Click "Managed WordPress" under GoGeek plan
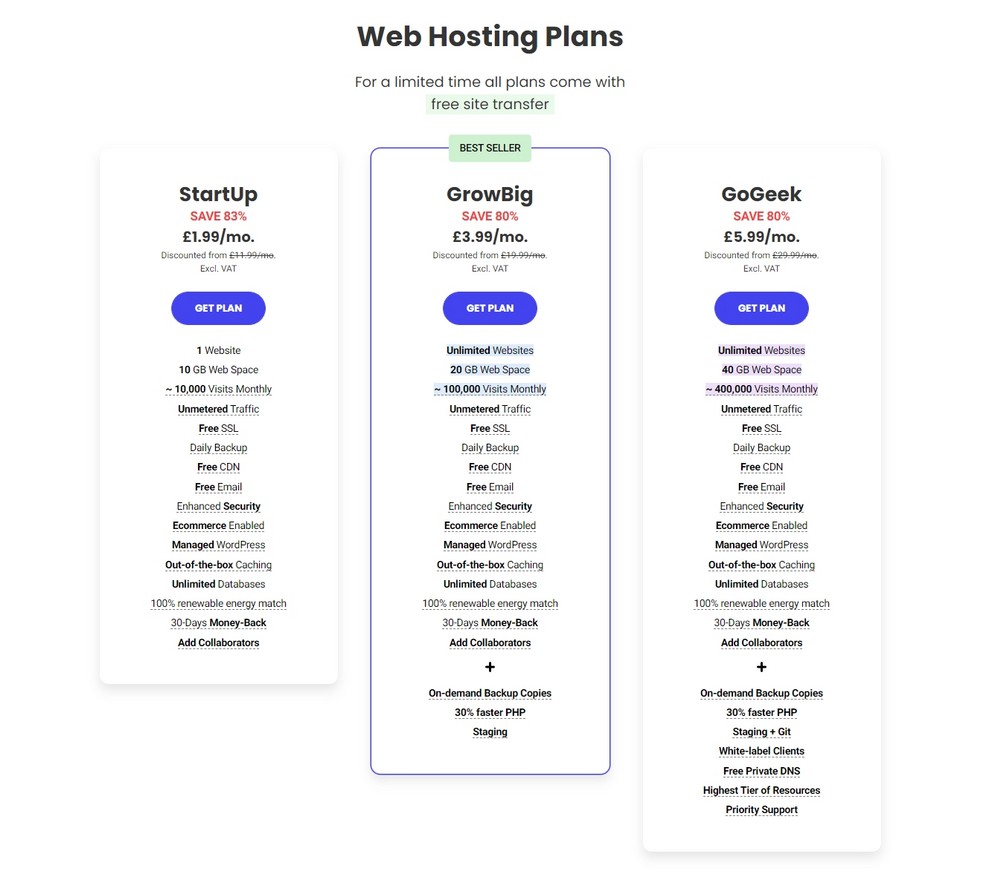Viewport: 1000px width, 876px height. click(761, 545)
